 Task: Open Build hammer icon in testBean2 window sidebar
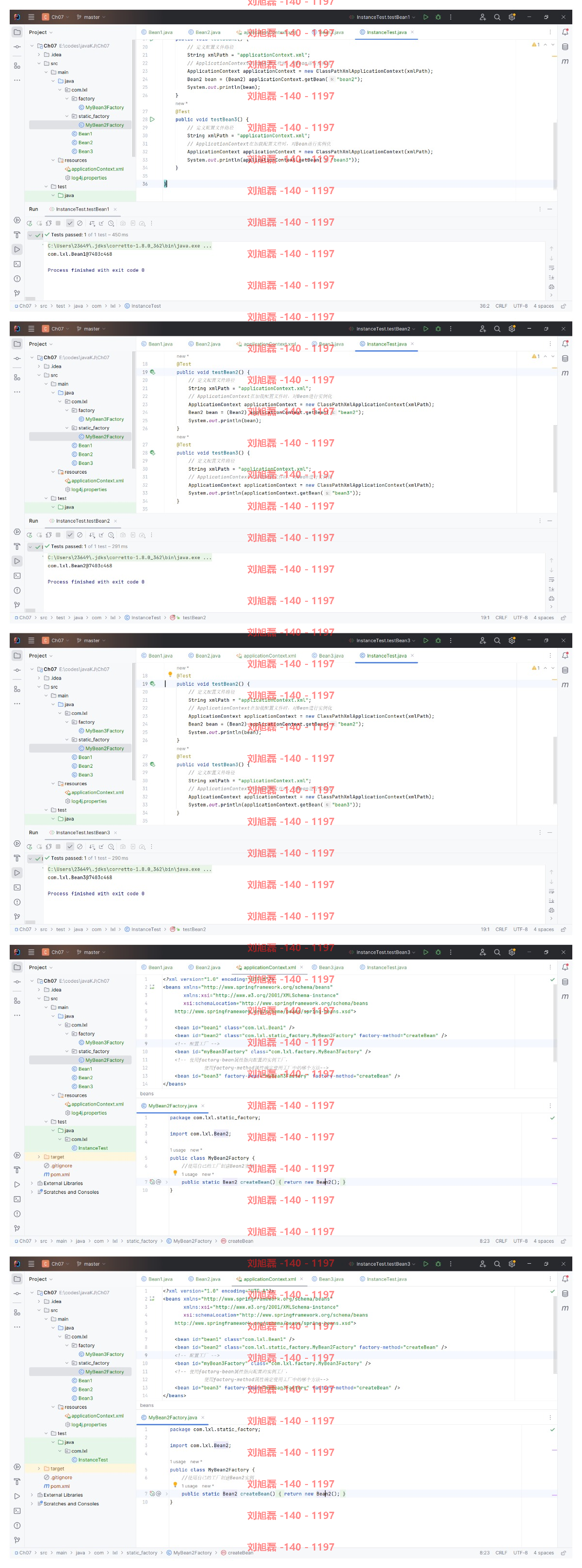click(17, 546)
